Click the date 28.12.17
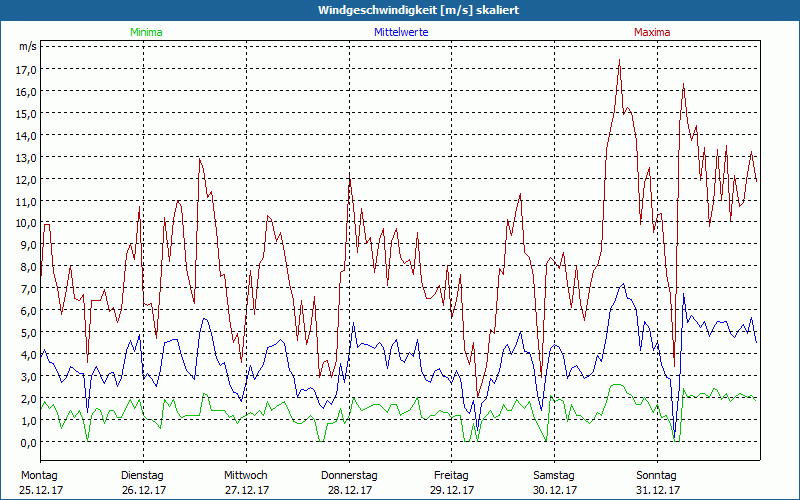This screenshot has width=800, height=500. click(350, 490)
